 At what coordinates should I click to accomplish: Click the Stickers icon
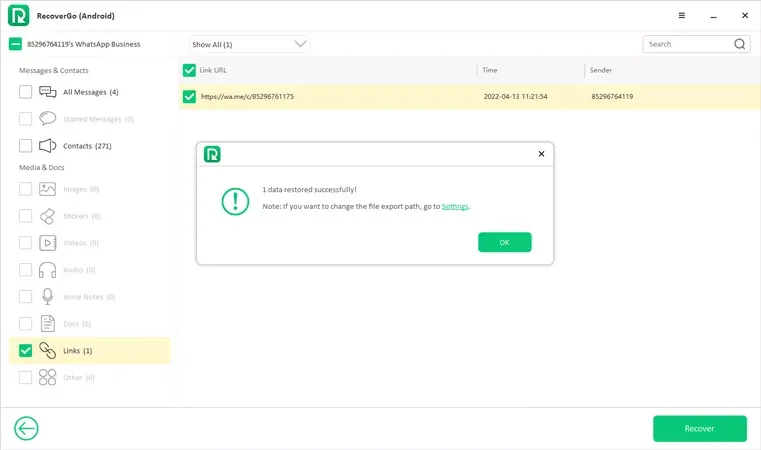tap(48, 216)
